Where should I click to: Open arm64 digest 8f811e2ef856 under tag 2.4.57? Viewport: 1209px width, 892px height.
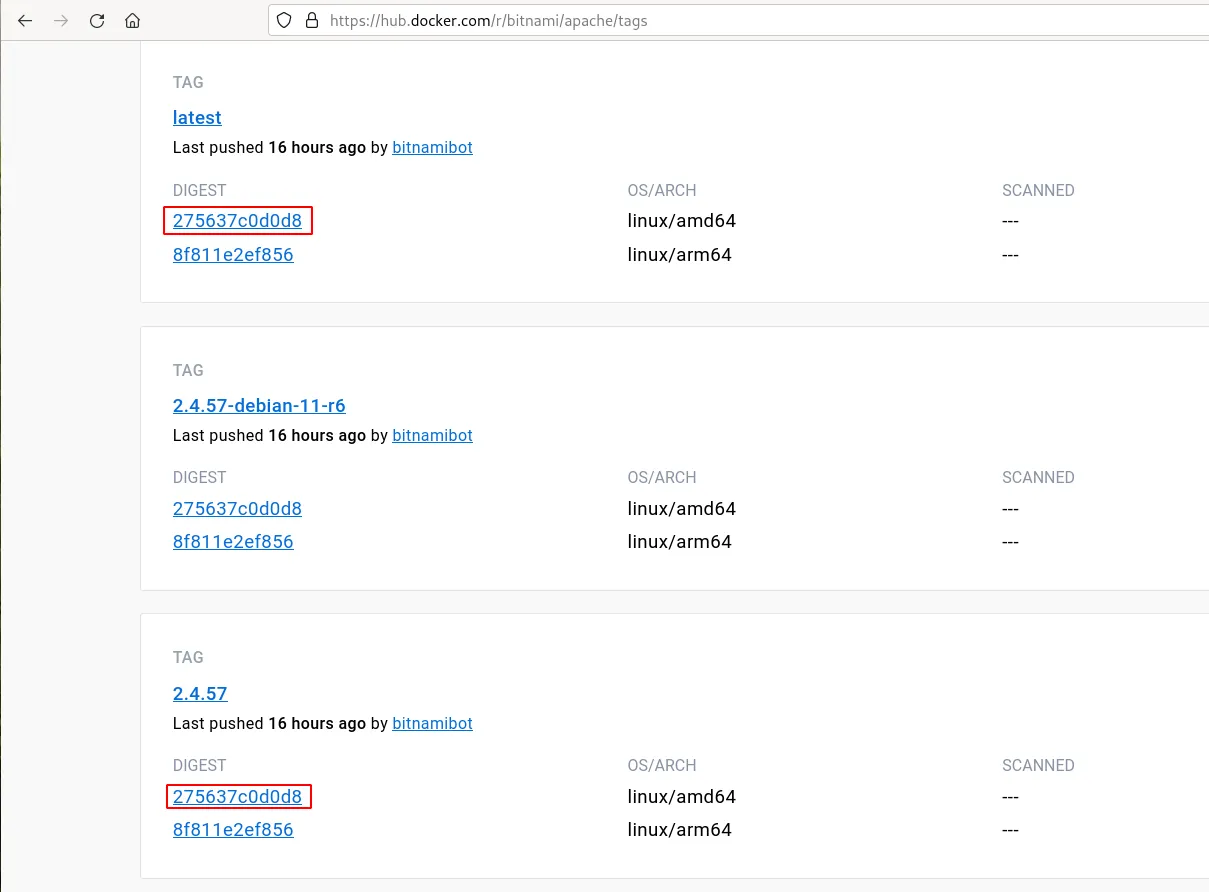(233, 830)
